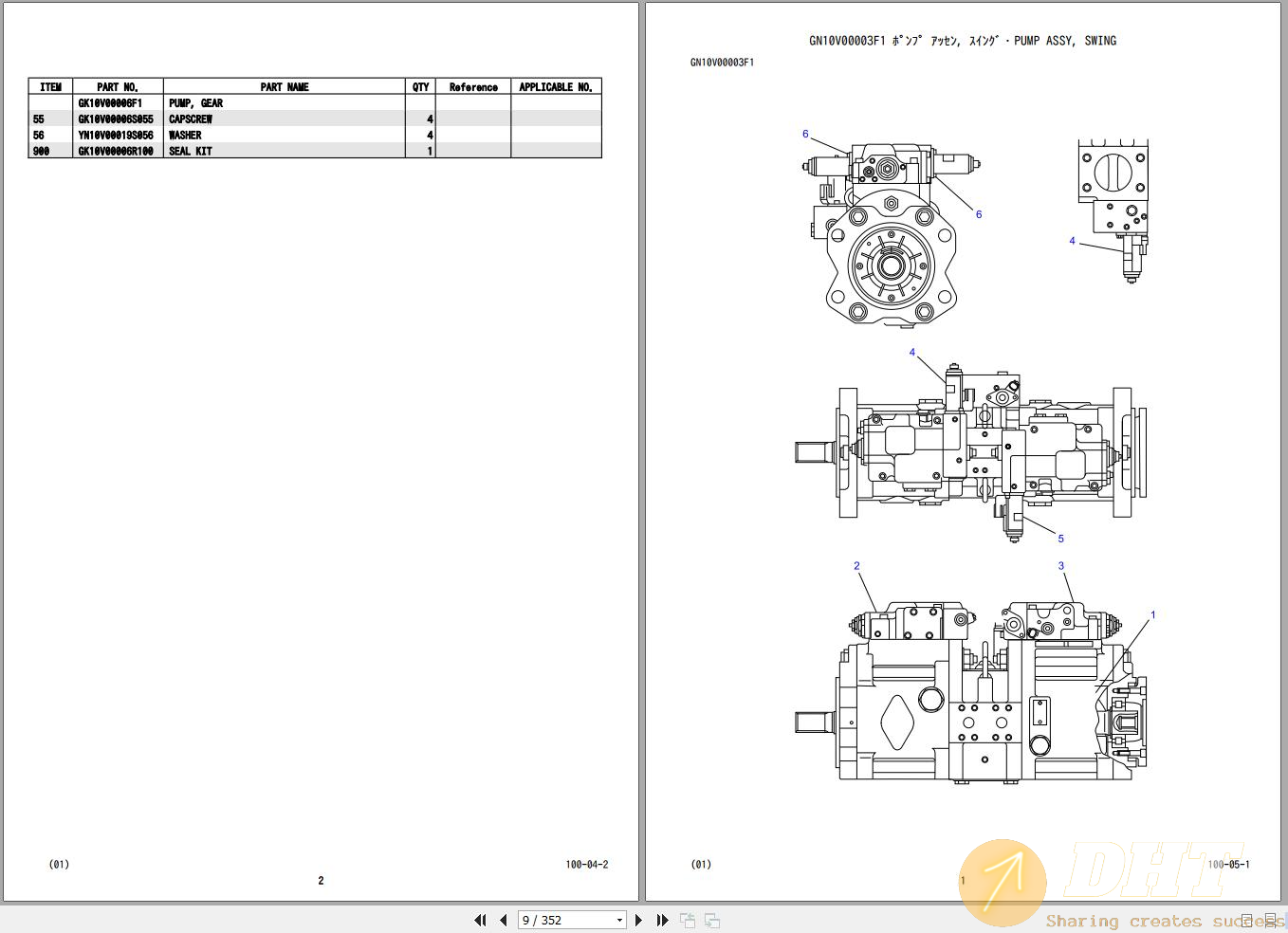
Task: Click the front-view pump drawing
Action: 890,235
